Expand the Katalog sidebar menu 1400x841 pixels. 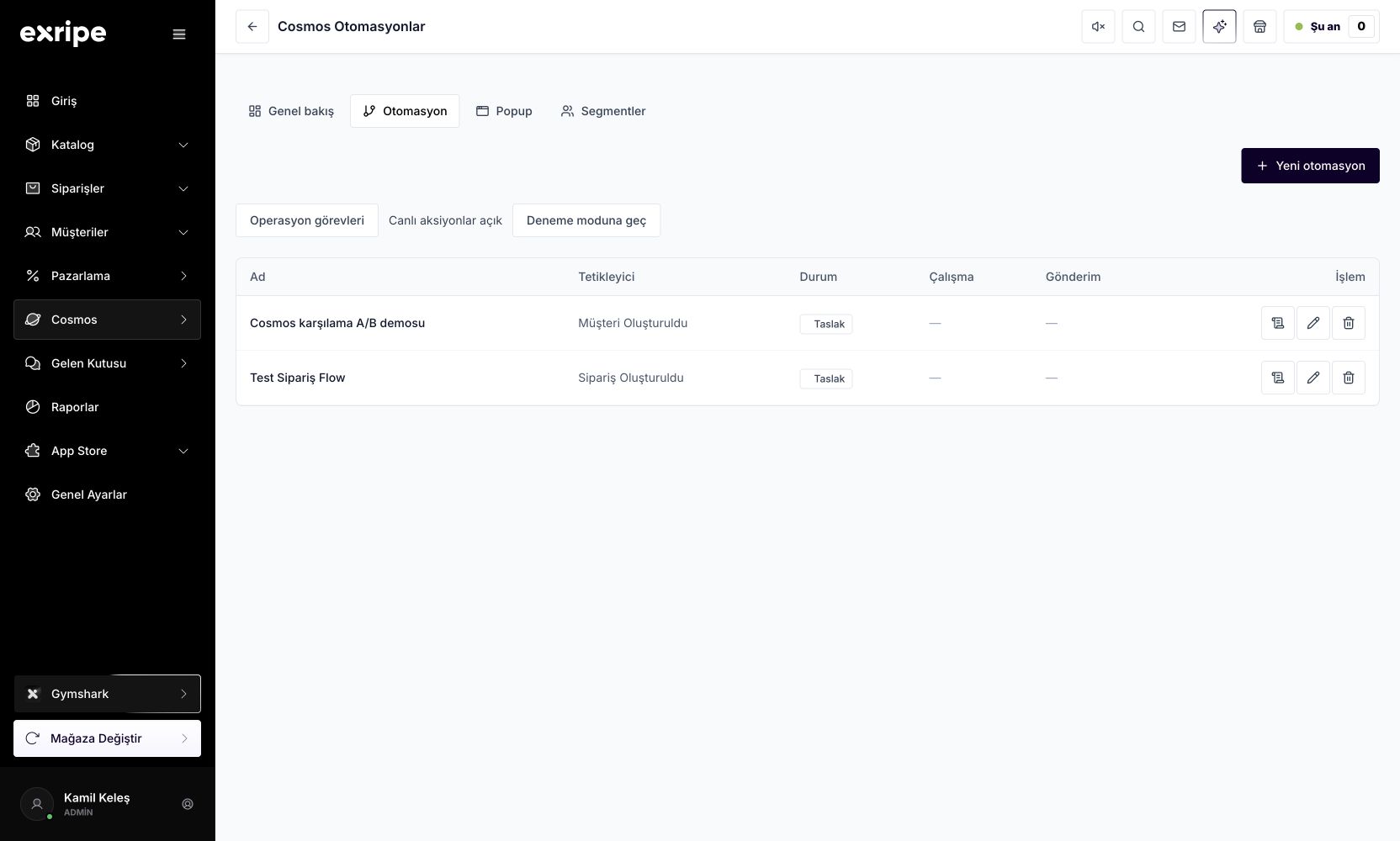pos(107,145)
